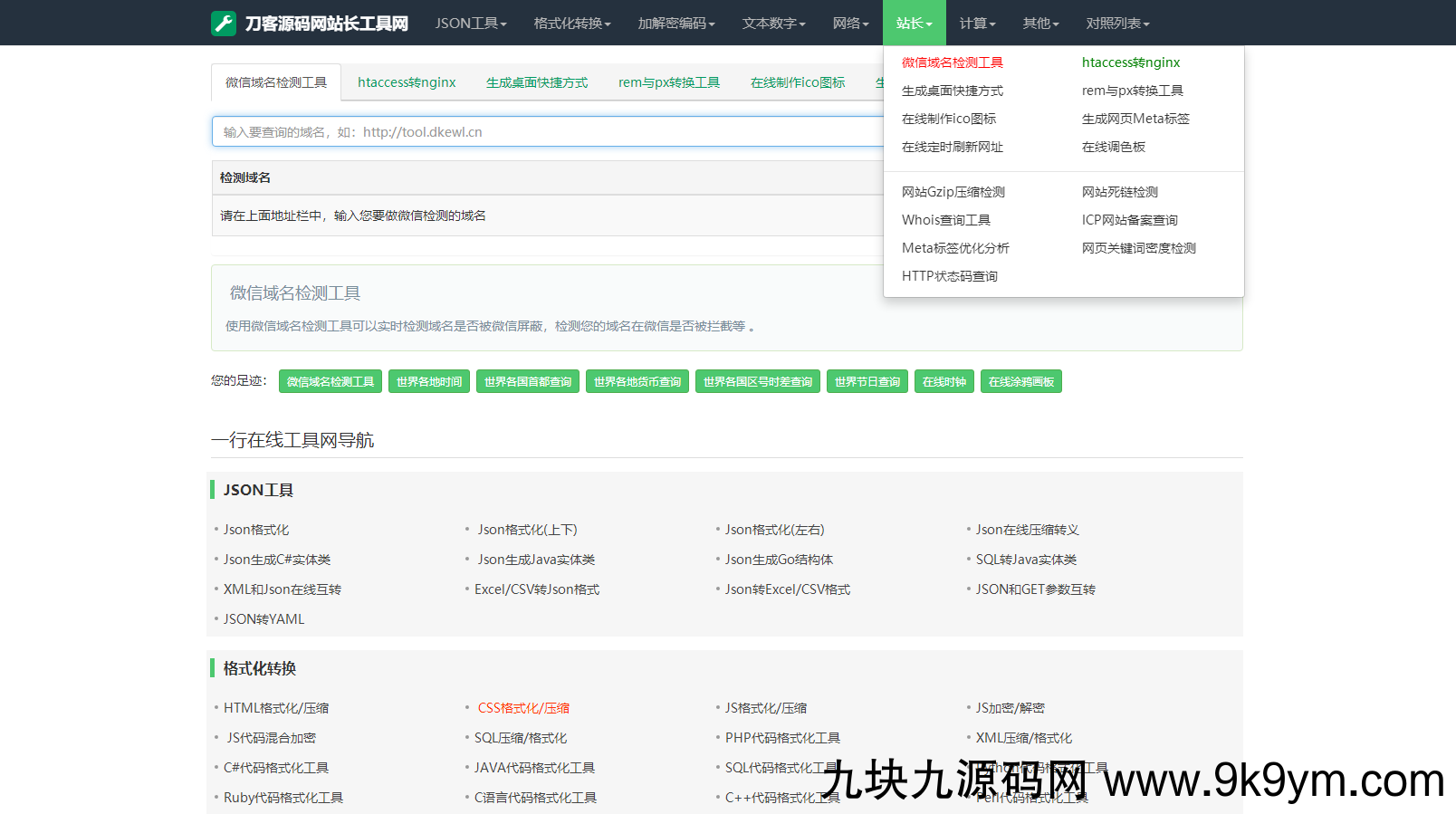Select Whois查询工具 in the dropdown menu
Viewport: 1456px width, 814px height.
click(x=945, y=220)
